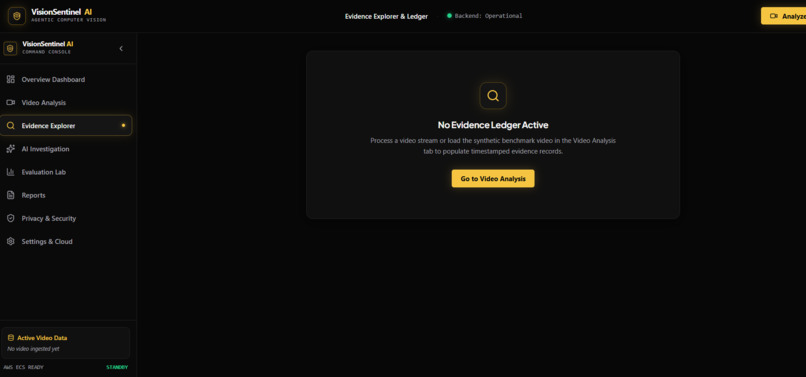
Task: Open the Video Analysis section
Action: click(x=66, y=102)
